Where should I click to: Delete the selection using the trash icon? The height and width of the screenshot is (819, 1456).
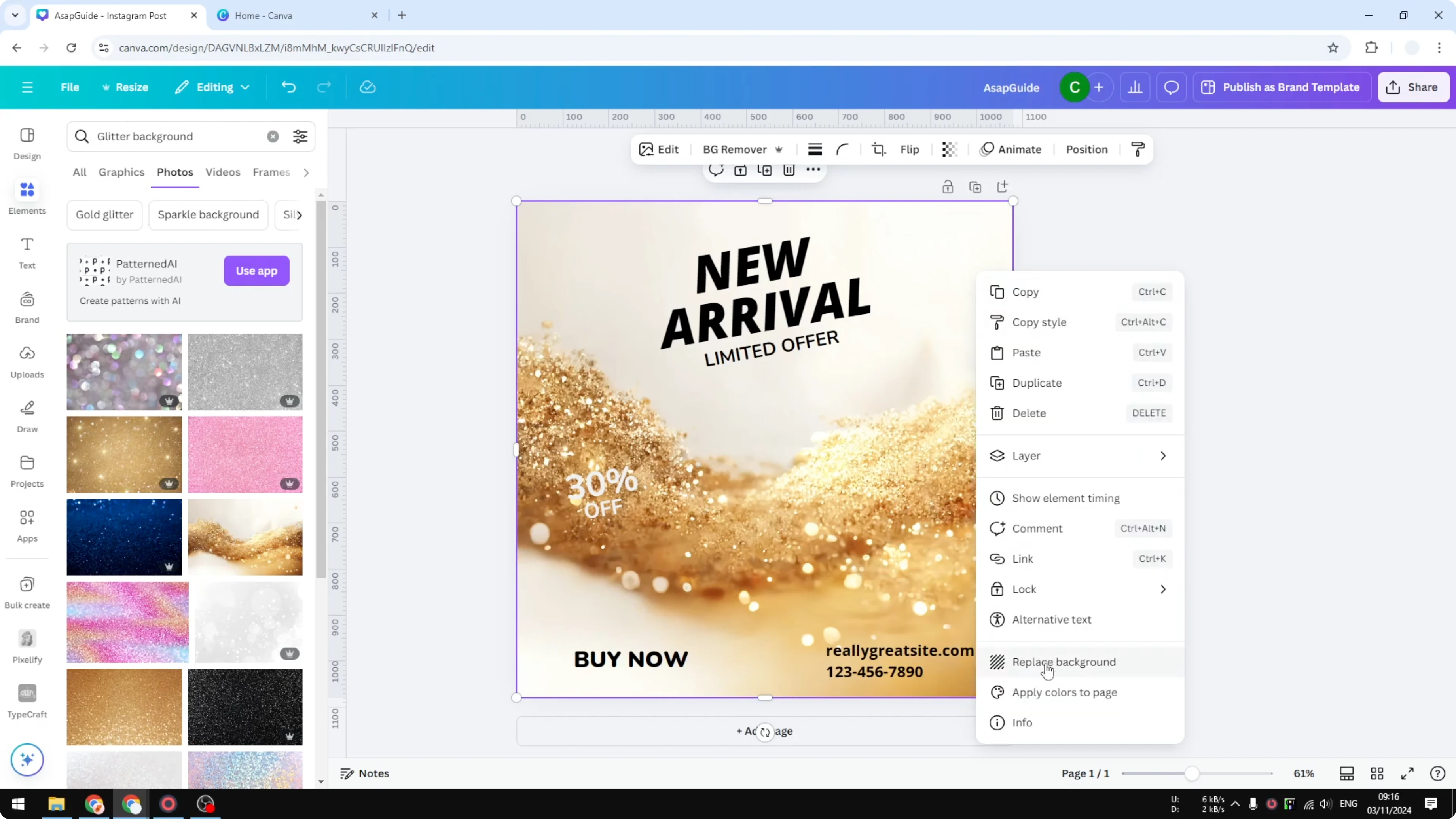(x=789, y=170)
